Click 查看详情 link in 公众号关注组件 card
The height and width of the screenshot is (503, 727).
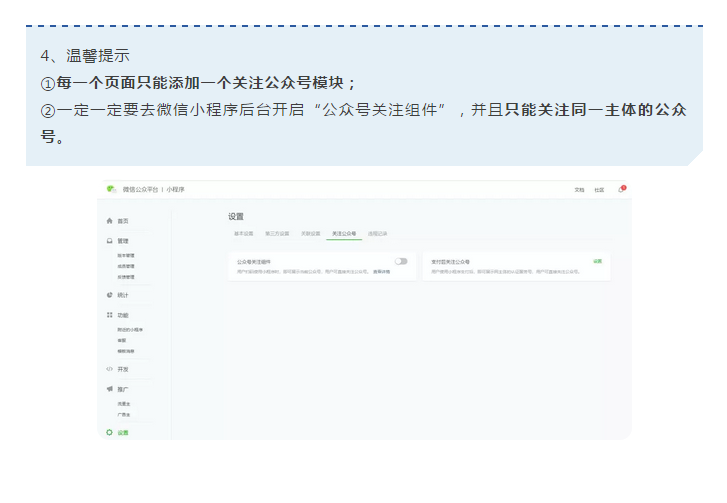(x=382, y=272)
